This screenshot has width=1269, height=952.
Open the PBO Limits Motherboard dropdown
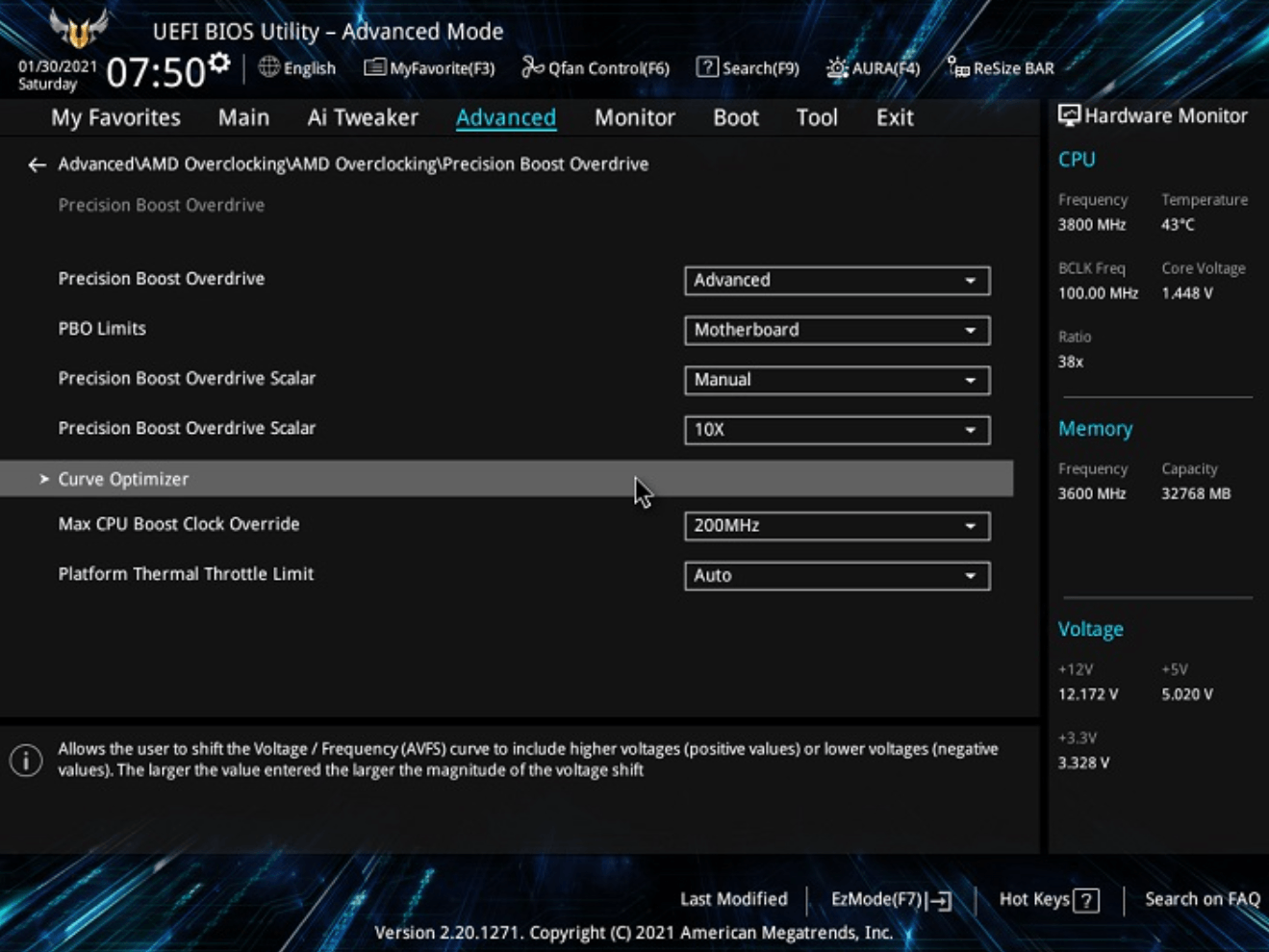point(837,330)
